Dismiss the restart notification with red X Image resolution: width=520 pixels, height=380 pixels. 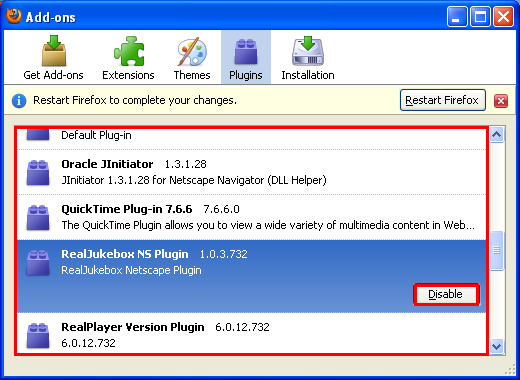[x=501, y=101]
